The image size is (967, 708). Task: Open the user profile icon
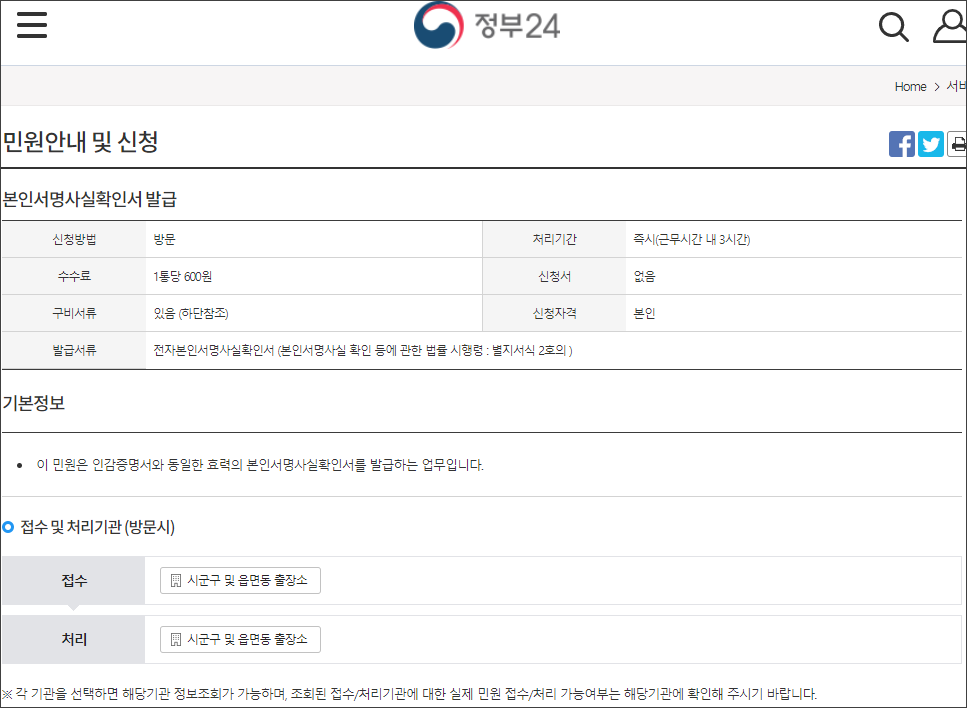point(950,26)
